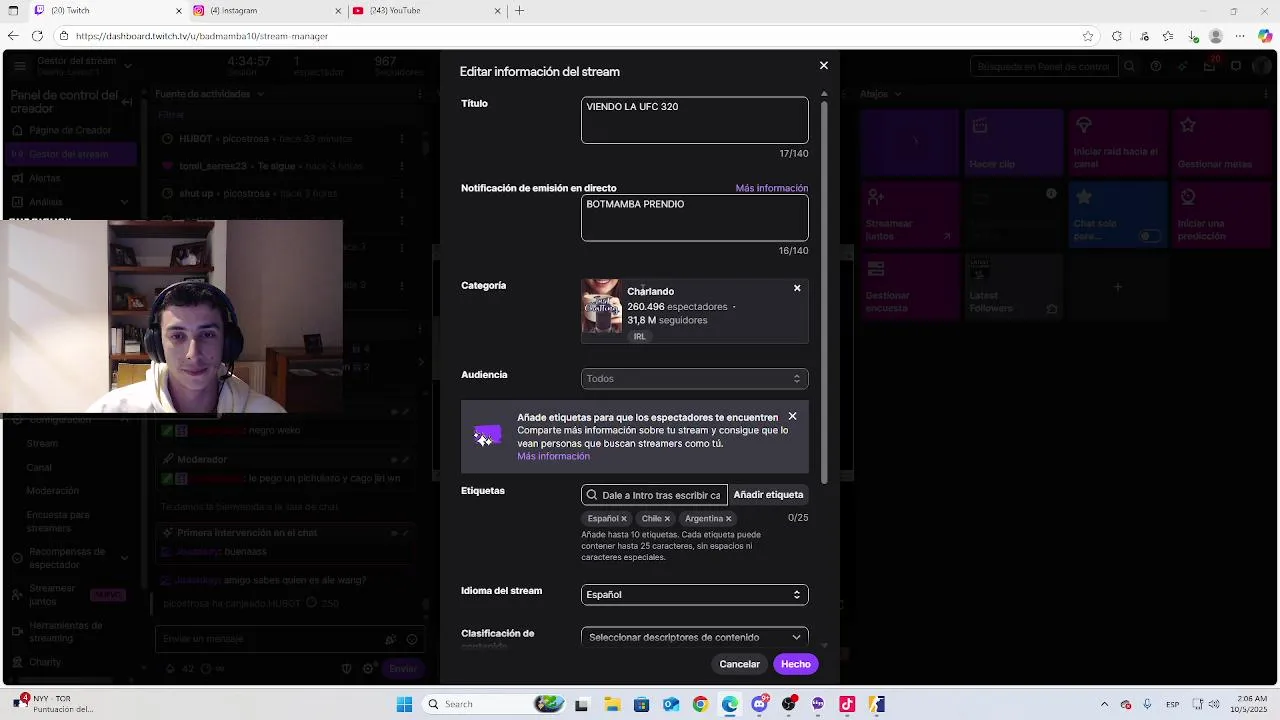Close the Editar información del stream dialog
This screenshot has height=720, width=1280.
(823, 65)
